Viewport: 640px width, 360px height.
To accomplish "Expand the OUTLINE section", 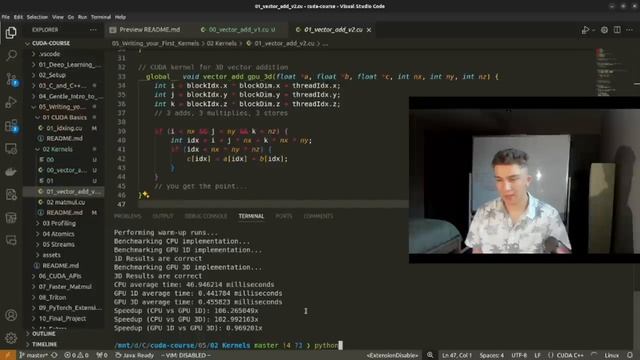I will [x=43, y=334].
